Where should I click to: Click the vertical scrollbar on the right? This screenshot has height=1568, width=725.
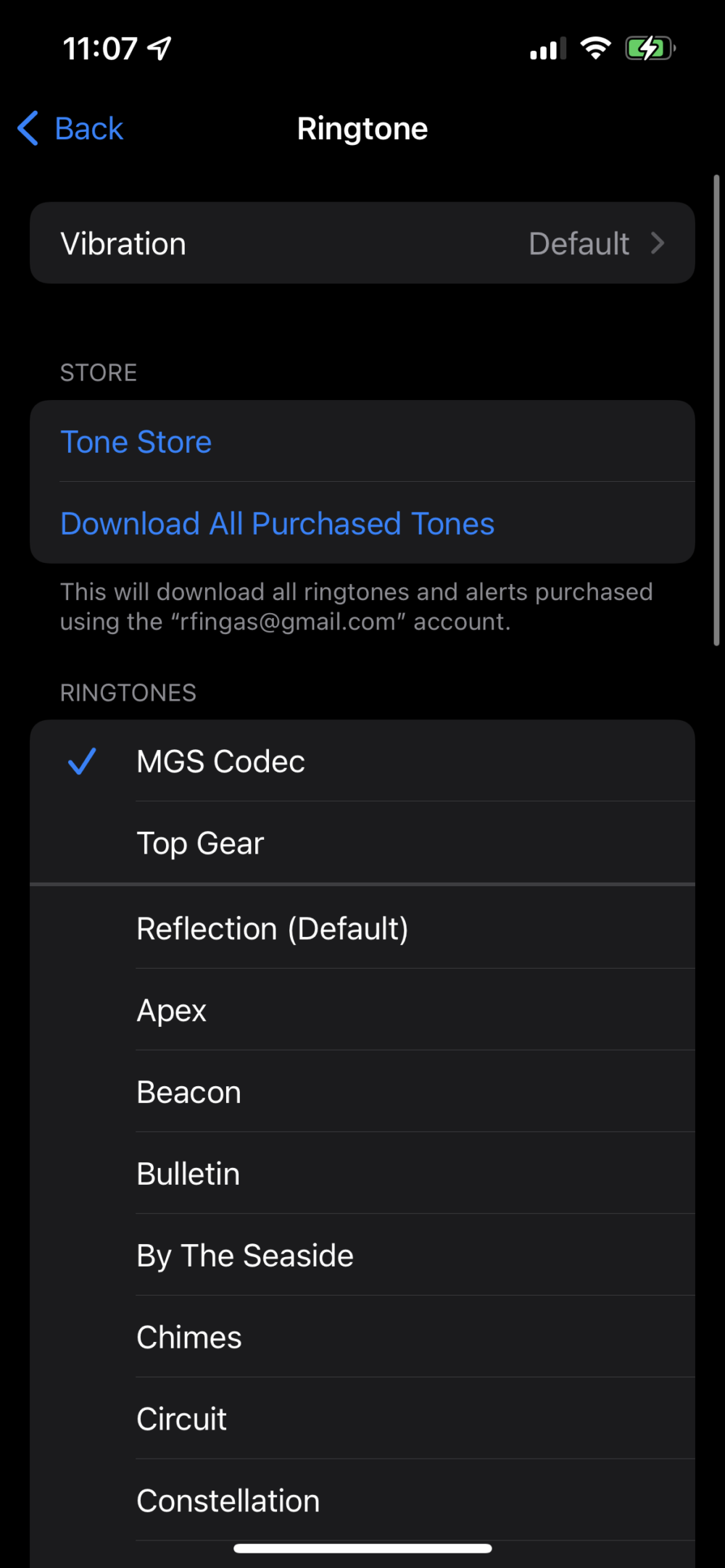tap(716, 409)
